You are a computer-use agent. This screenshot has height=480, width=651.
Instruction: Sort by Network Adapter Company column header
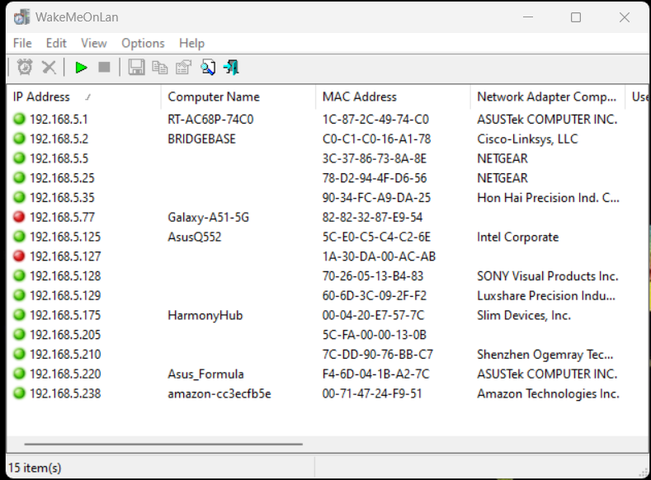point(546,97)
